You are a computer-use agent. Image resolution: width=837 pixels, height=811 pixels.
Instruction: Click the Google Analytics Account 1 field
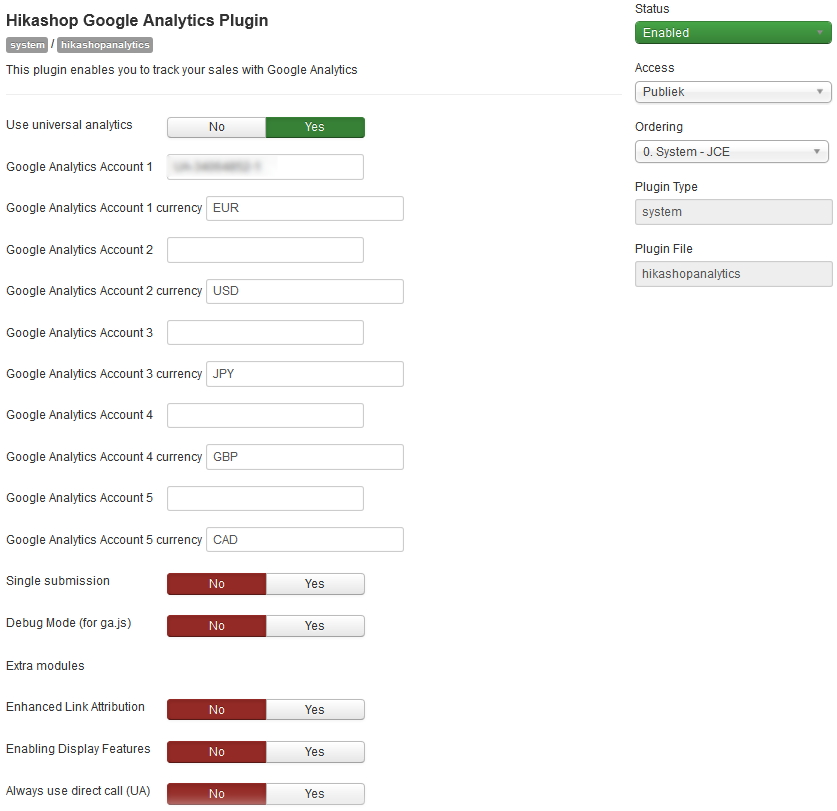tap(265, 167)
